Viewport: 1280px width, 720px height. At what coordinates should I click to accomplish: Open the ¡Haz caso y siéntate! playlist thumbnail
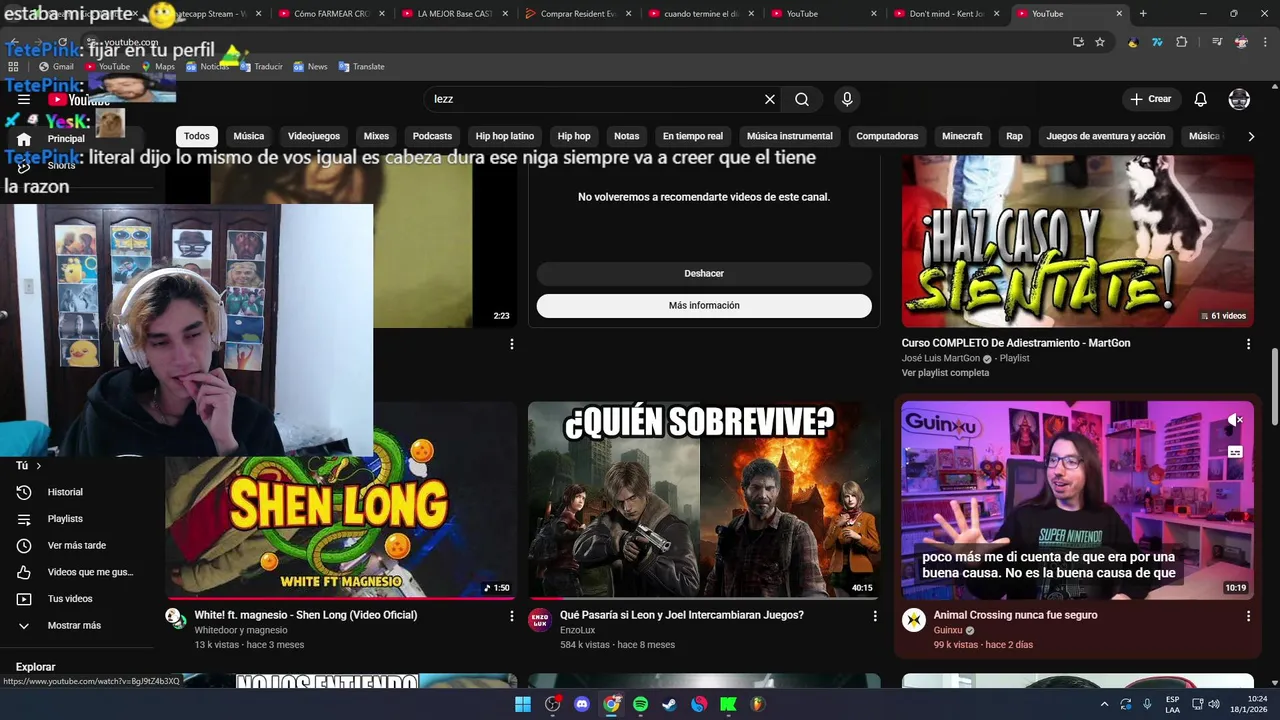(1078, 242)
